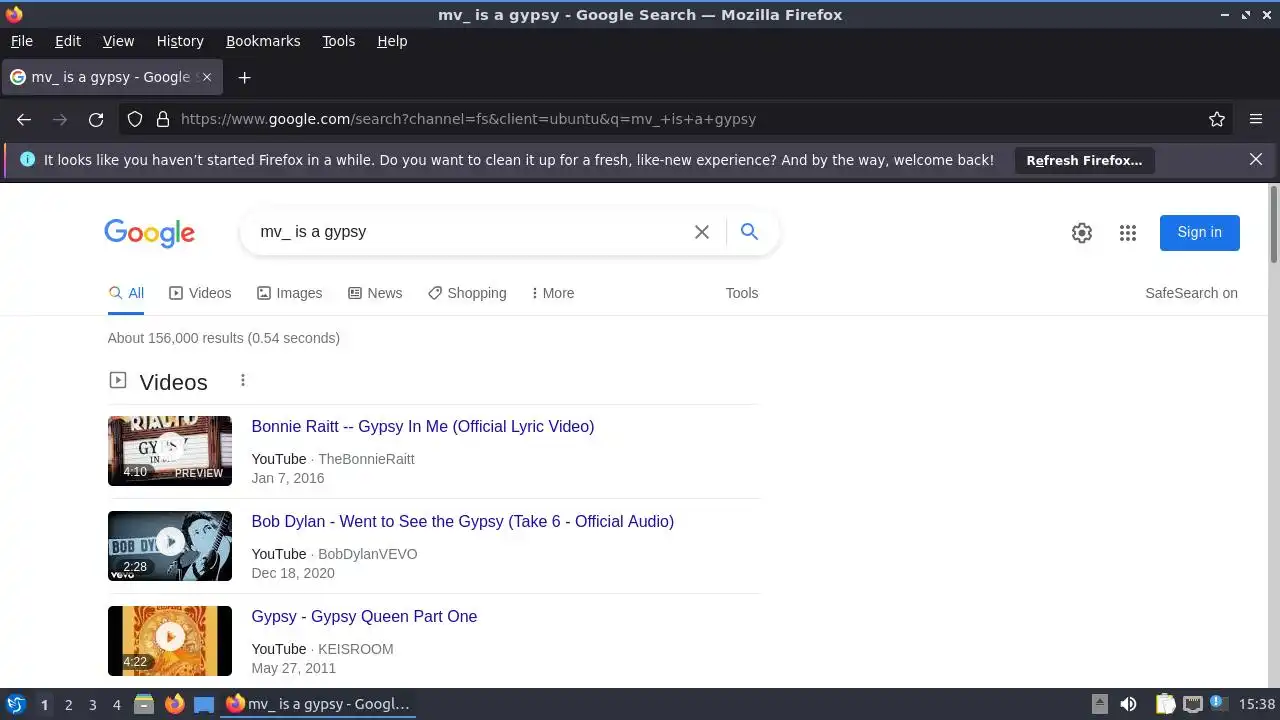Switch to workspace 2
The width and height of the screenshot is (1280, 720).
[x=68, y=704]
